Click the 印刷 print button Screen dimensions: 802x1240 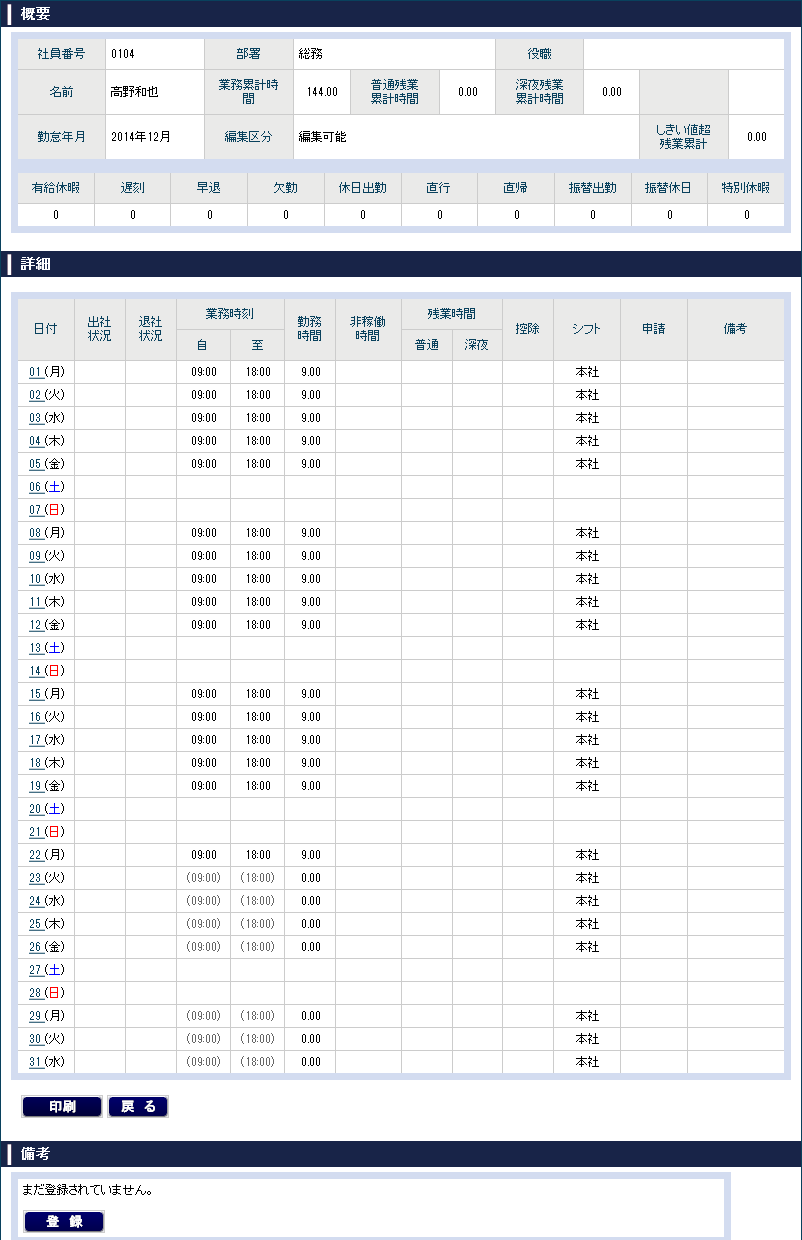pos(62,1106)
